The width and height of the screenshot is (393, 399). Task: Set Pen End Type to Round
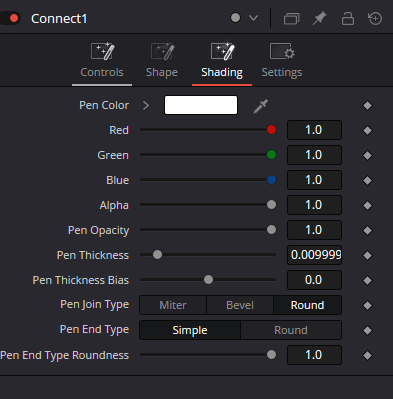coord(291,330)
